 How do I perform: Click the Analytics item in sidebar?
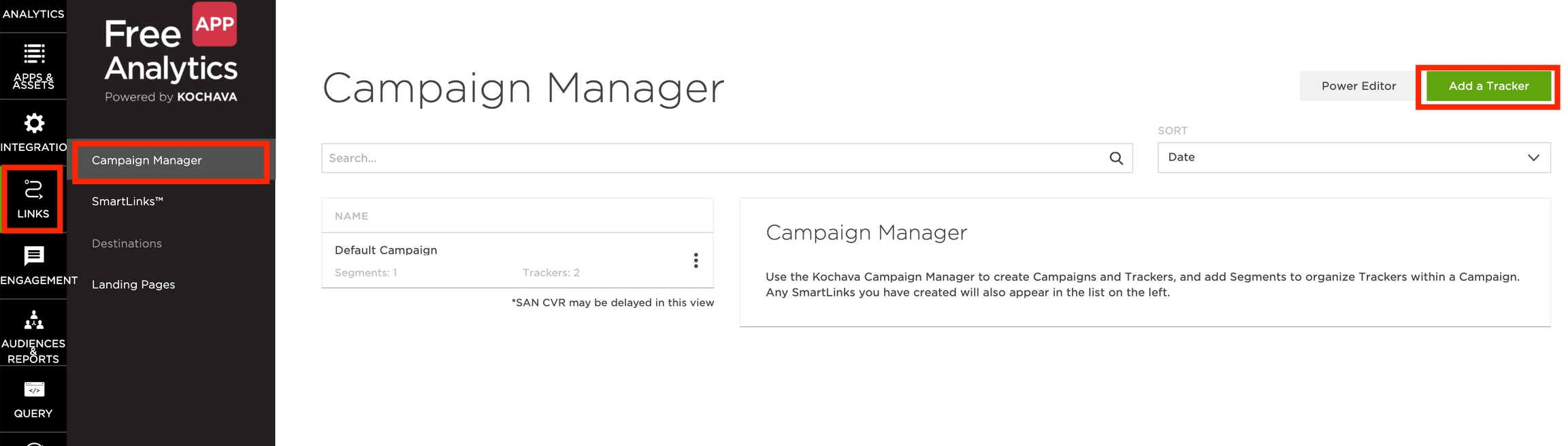click(x=33, y=14)
